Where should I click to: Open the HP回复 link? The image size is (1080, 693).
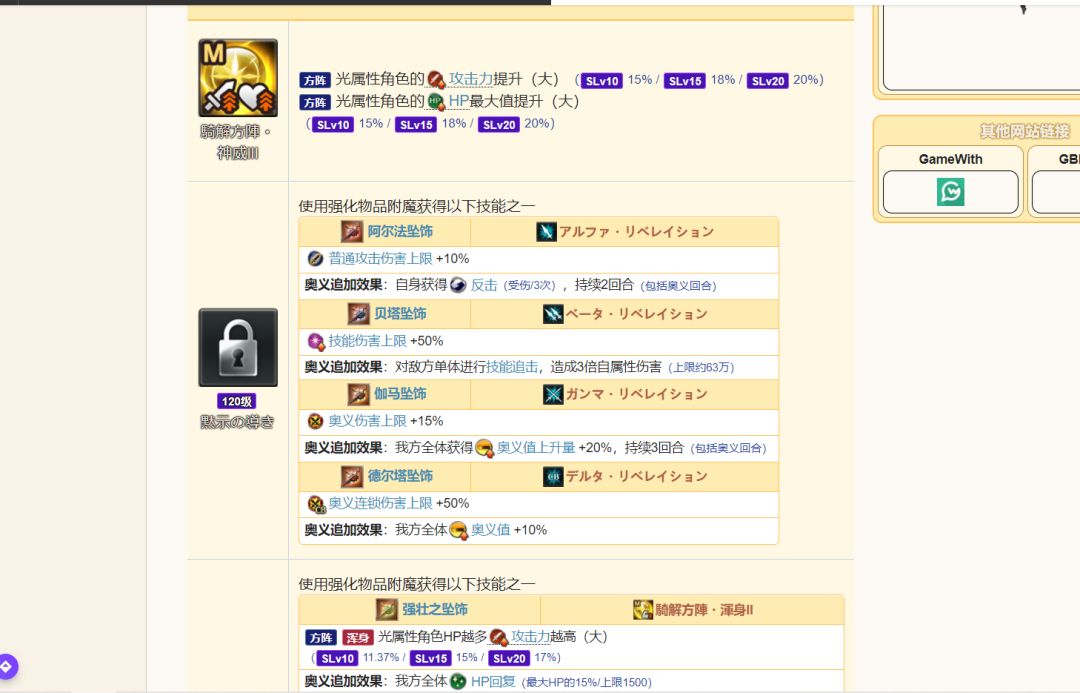(493, 682)
